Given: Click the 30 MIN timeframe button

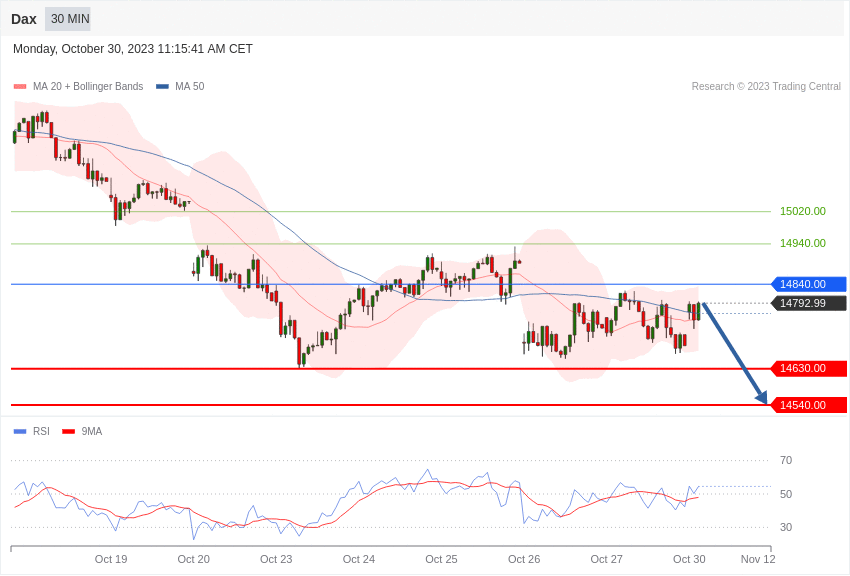Looking at the screenshot, I should [x=68, y=19].
